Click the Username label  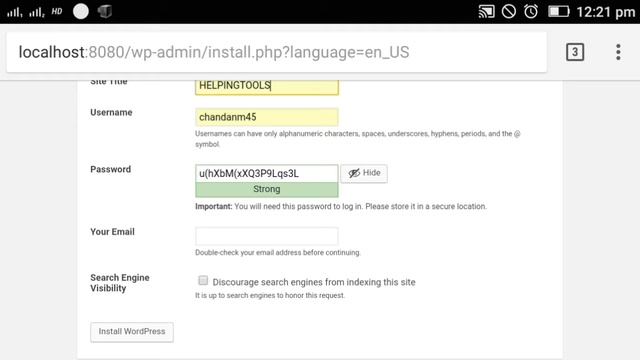111,113
